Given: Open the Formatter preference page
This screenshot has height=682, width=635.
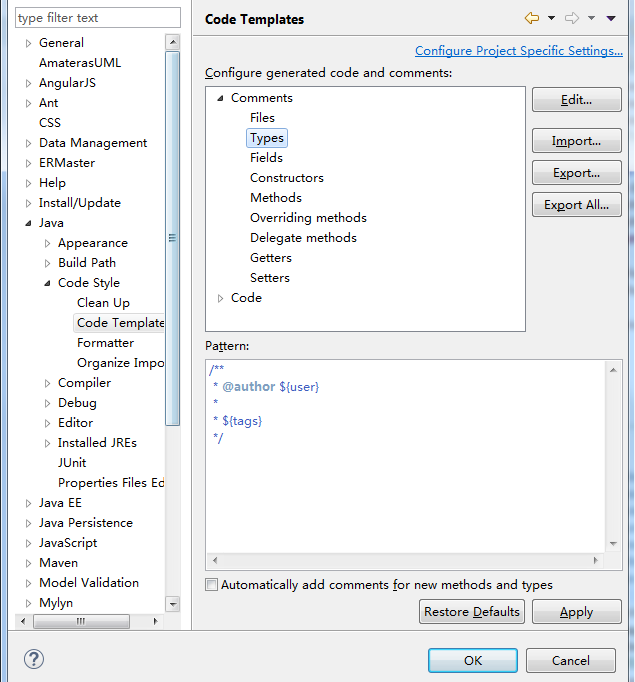Looking at the screenshot, I should pos(105,343).
